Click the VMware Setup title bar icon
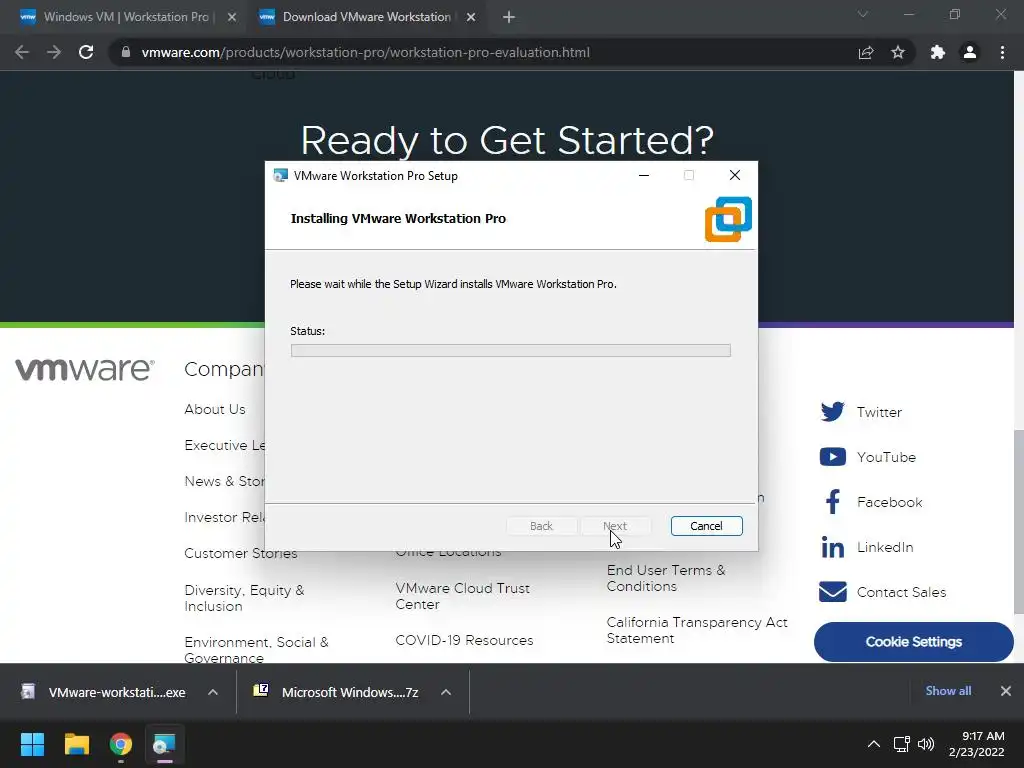 281,176
